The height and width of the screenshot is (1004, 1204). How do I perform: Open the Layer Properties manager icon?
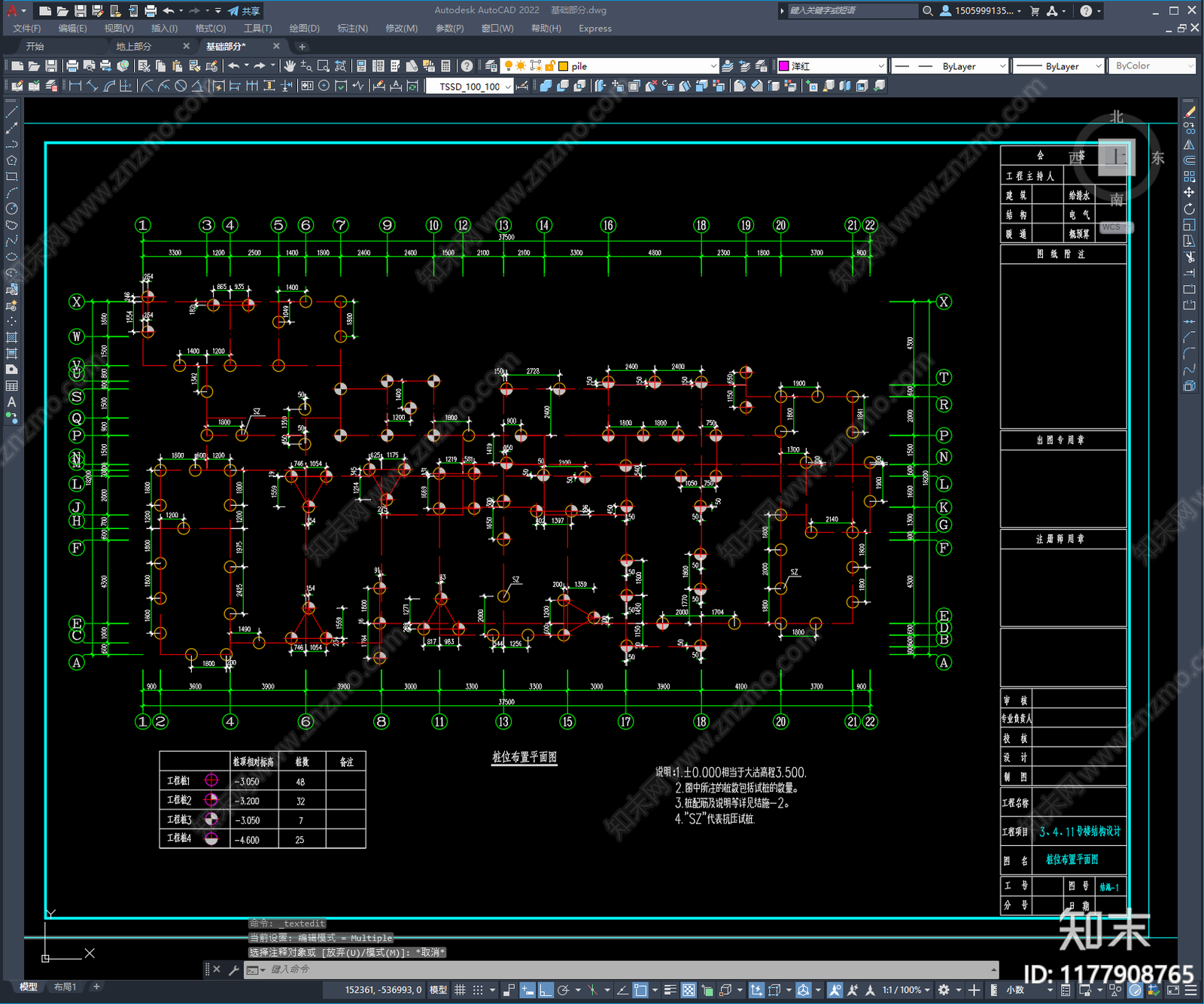[491, 66]
